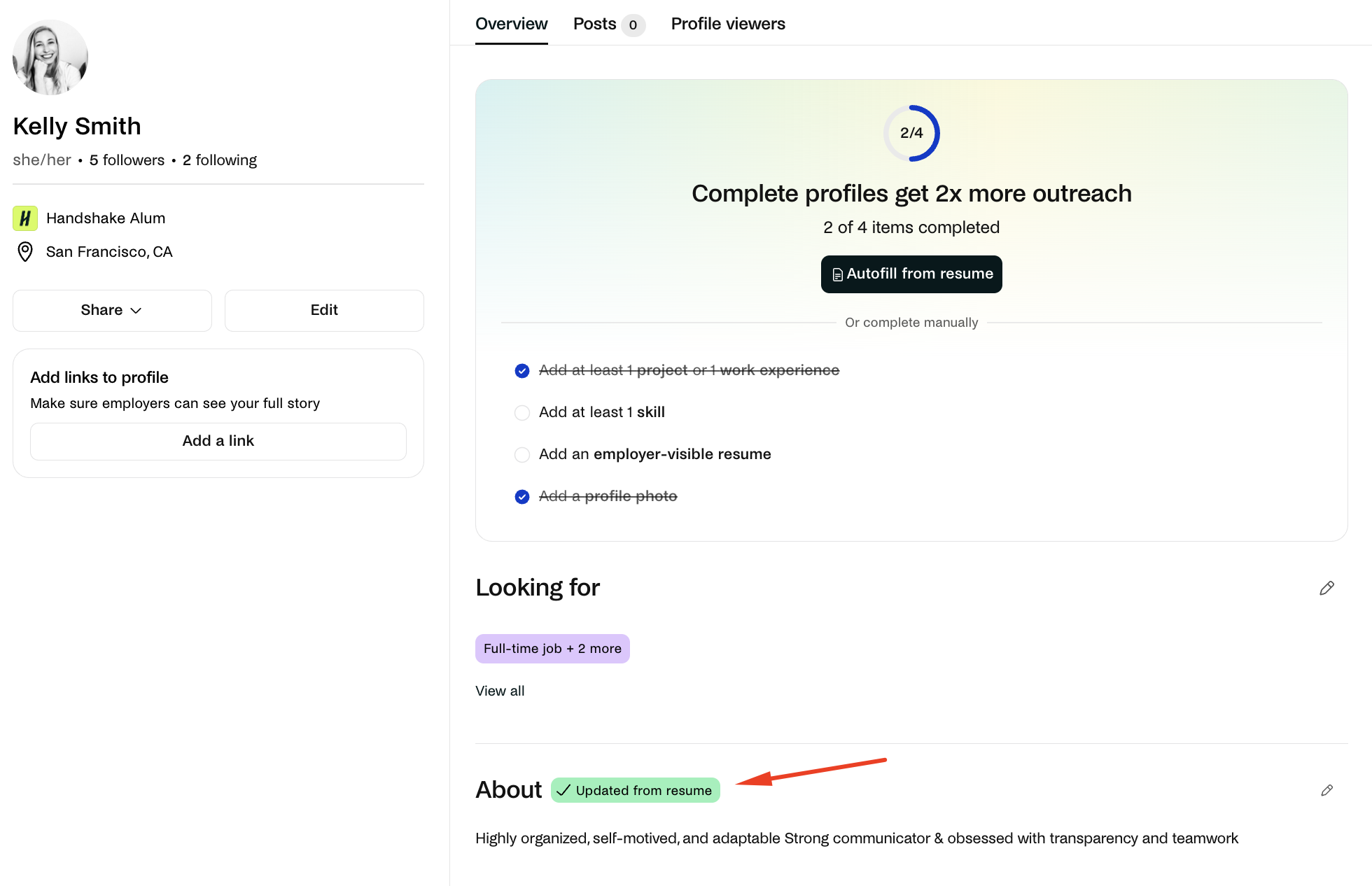The height and width of the screenshot is (886, 1372).
Task: Click the Edit profile button
Action: click(324, 310)
